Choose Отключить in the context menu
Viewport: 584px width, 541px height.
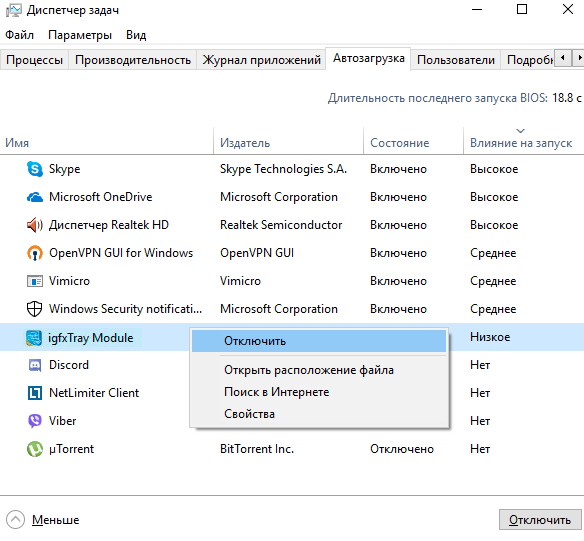[x=319, y=341]
